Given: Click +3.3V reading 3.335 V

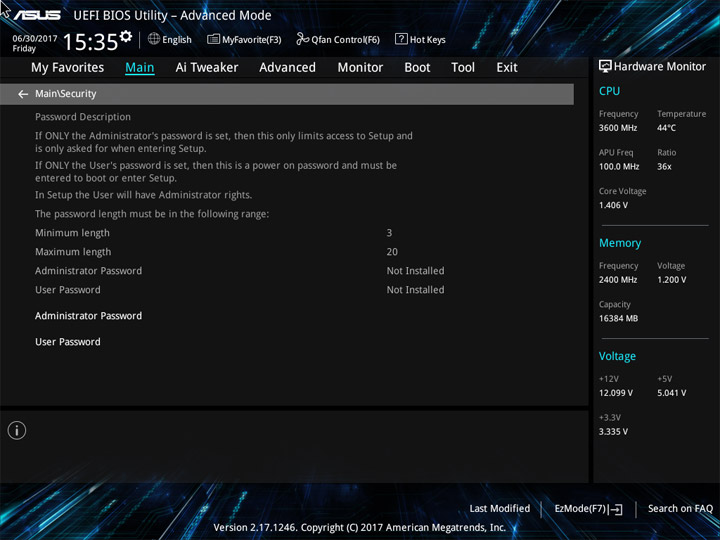Looking at the screenshot, I should (613, 432).
